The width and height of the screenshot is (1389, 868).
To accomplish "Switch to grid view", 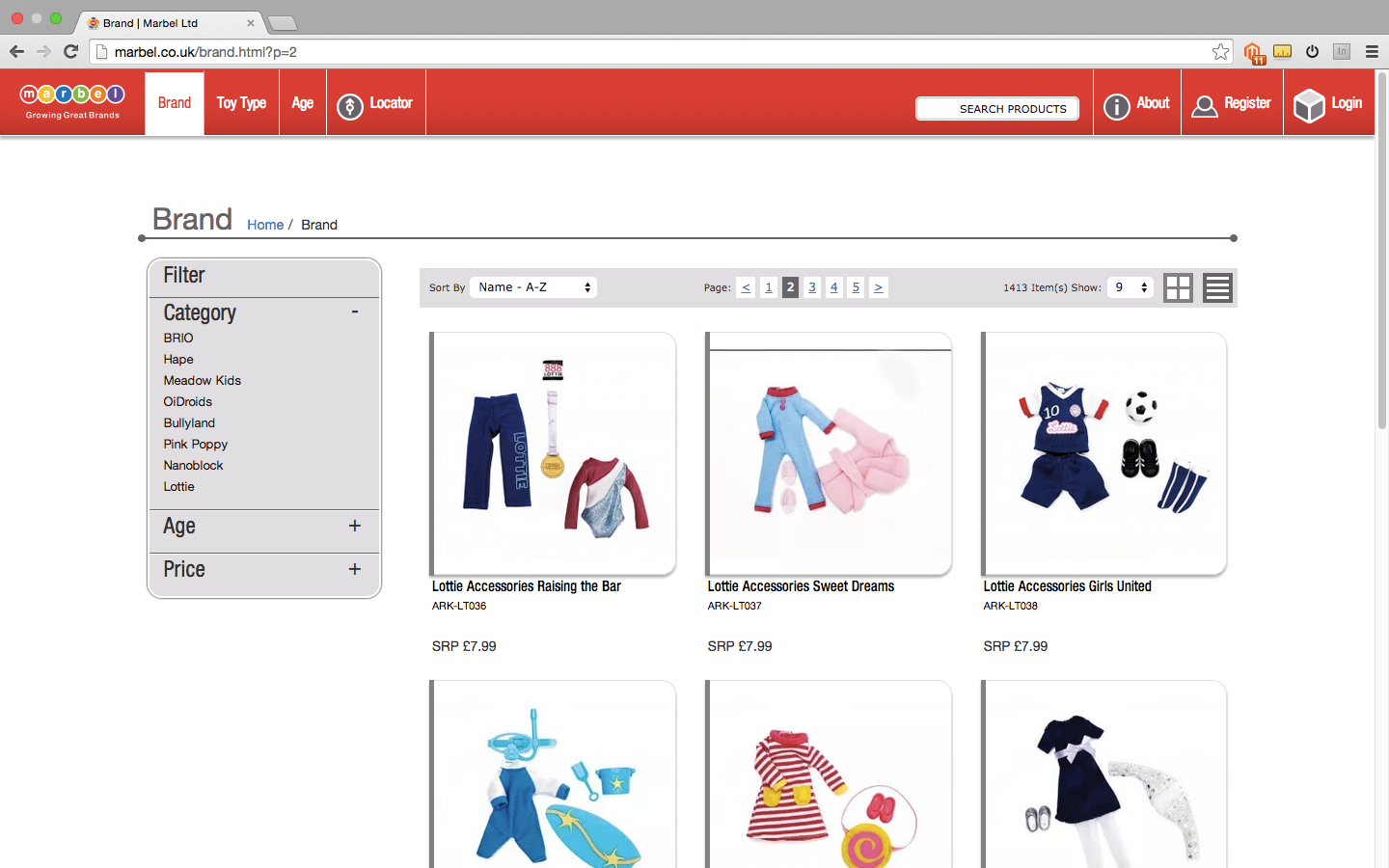I will pyautogui.click(x=1178, y=287).
